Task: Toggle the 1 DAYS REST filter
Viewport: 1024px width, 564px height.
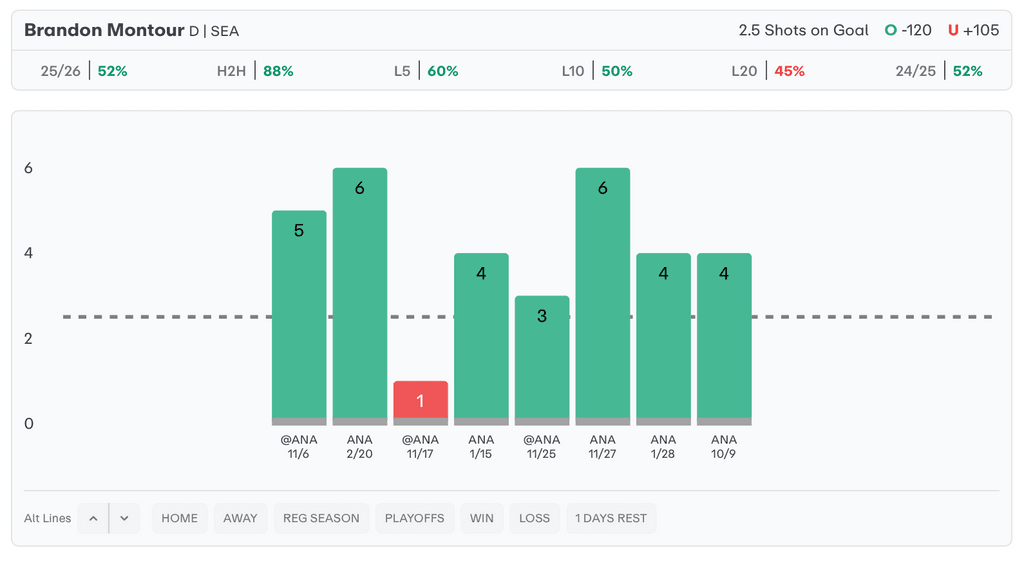Action: point(611,518)
